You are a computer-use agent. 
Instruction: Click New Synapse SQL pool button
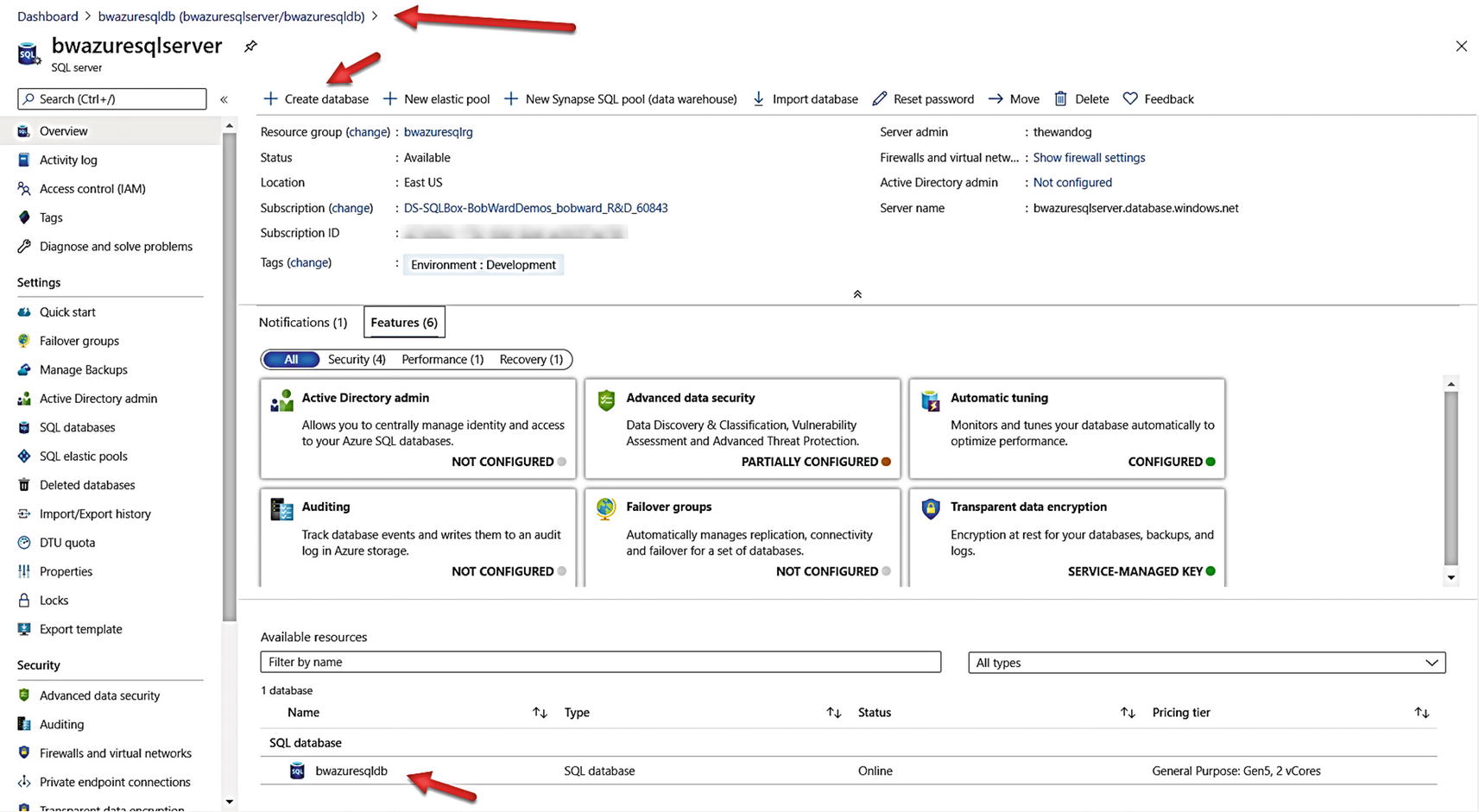click(620, 98)
